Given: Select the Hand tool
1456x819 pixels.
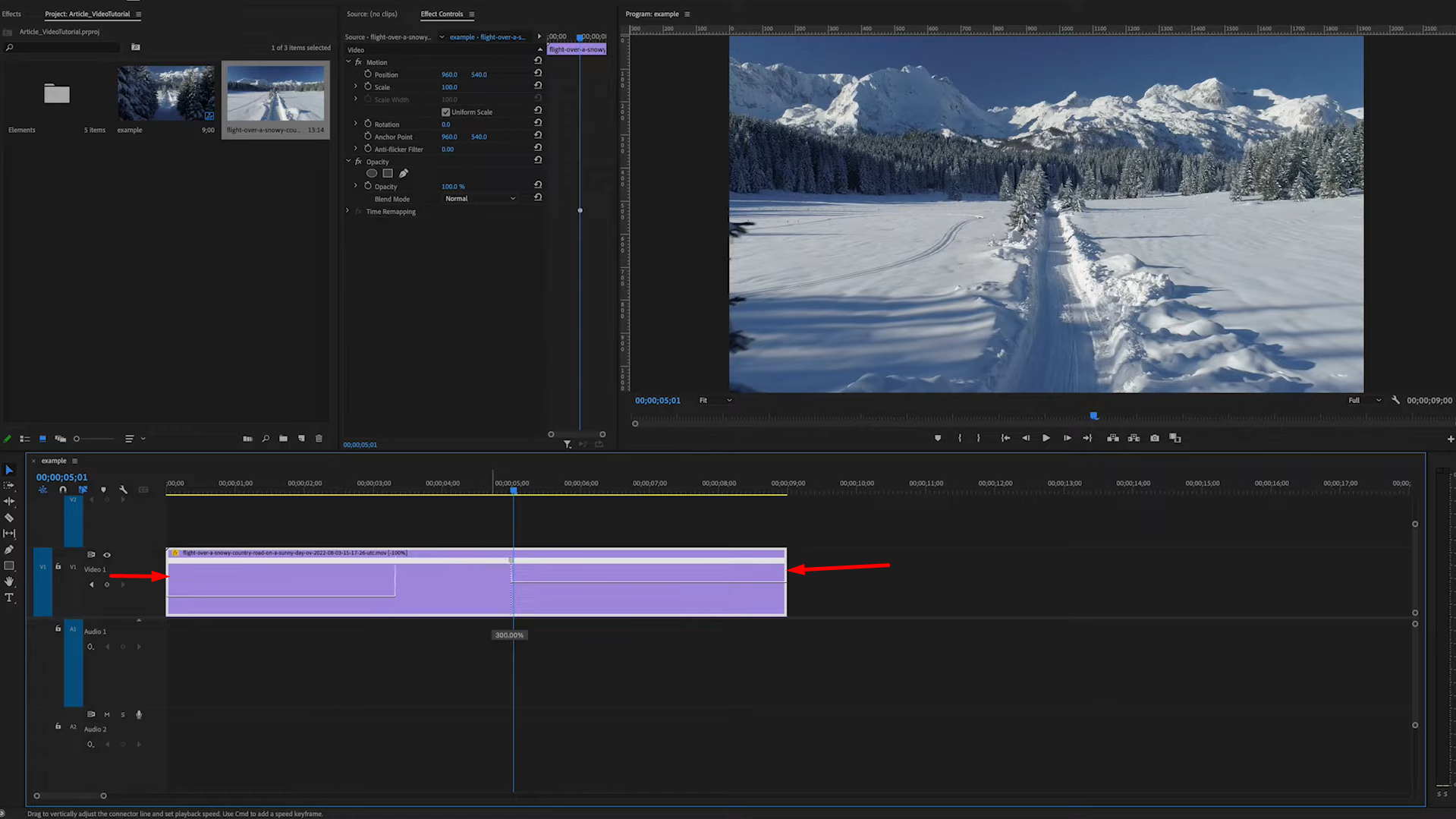Looking at the screenshot, I should (10, 581).
